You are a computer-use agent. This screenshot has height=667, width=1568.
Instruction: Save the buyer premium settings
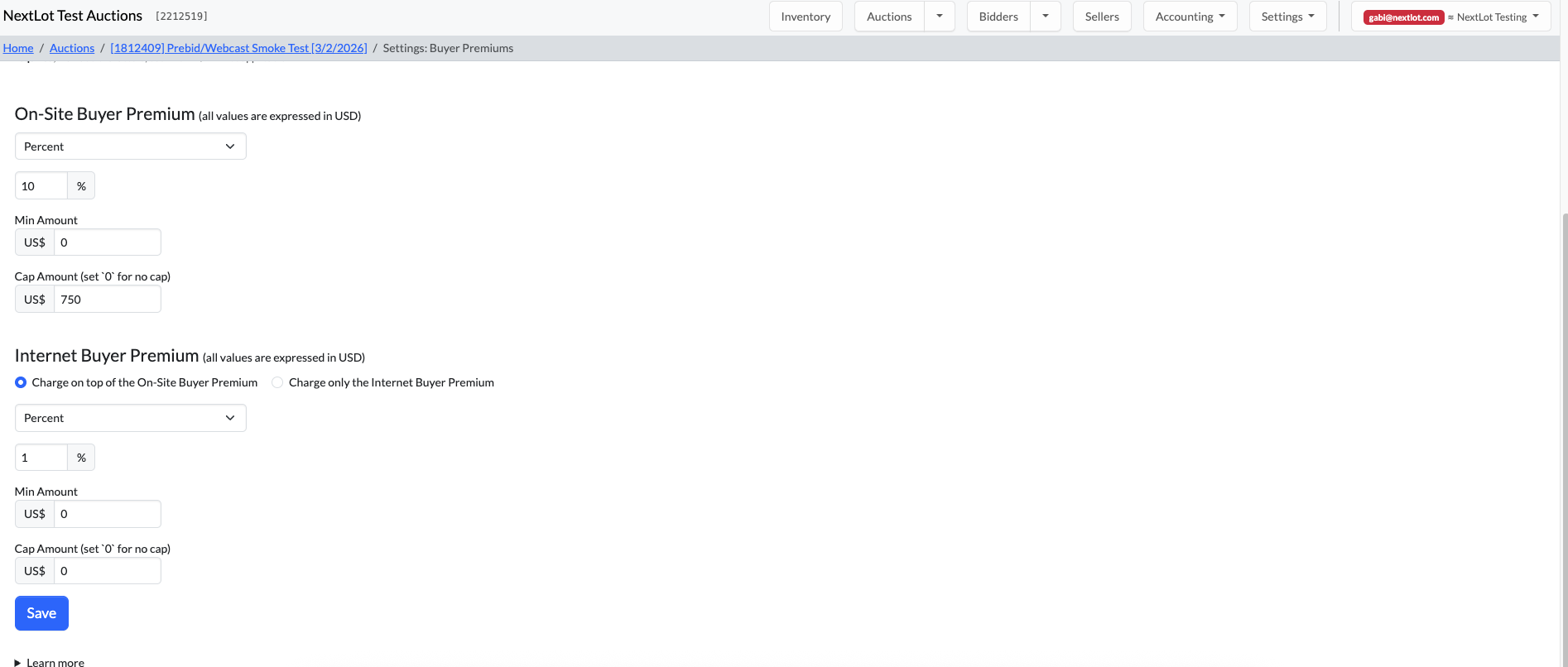pos(41,613)
